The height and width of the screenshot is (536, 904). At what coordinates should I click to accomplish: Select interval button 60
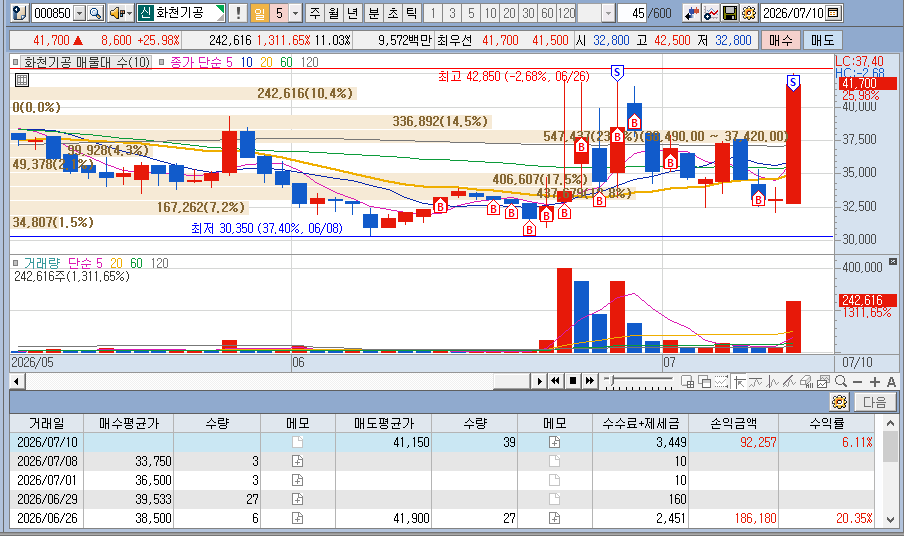(x=547, y=13)
